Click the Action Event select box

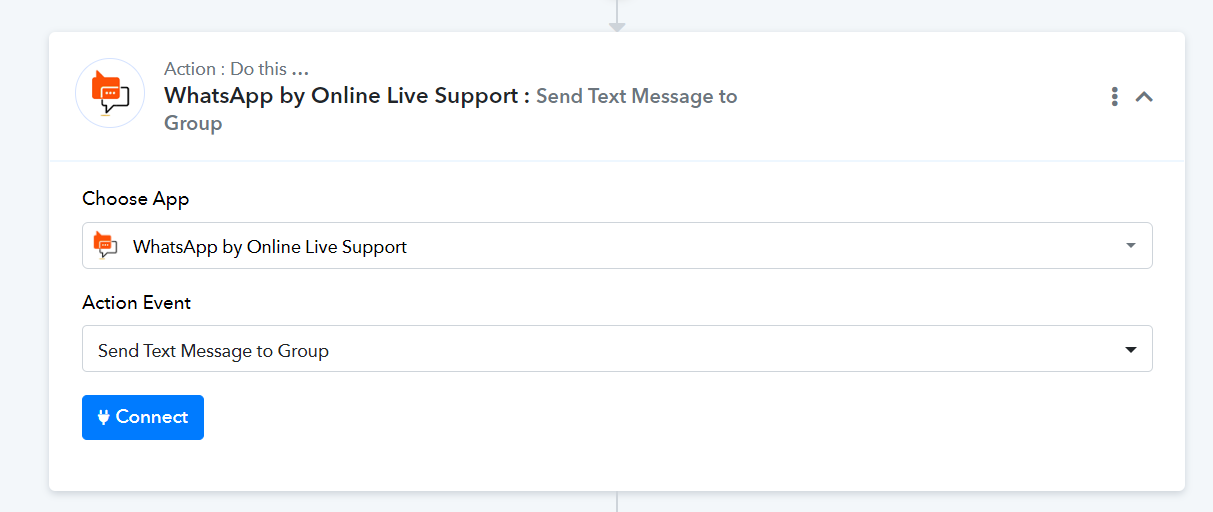(x=617, y=348)
